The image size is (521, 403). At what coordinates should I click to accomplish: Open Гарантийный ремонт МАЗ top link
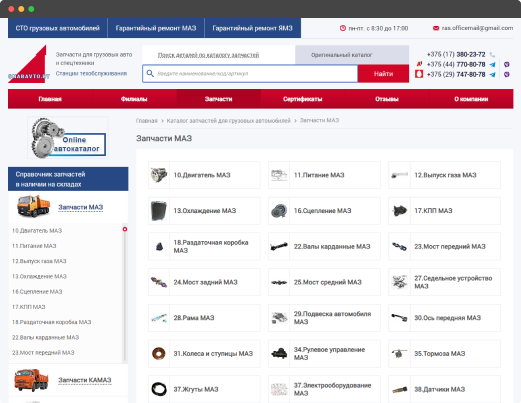point(156,28)
